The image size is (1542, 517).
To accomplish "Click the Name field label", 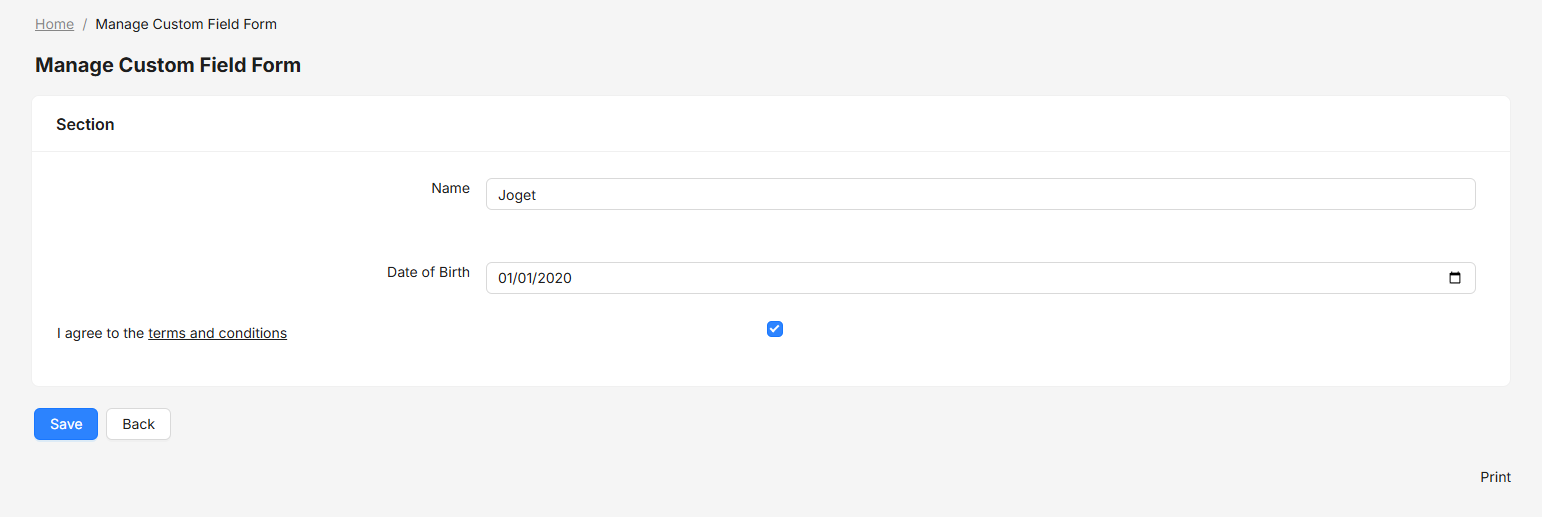I will [450, 188].
